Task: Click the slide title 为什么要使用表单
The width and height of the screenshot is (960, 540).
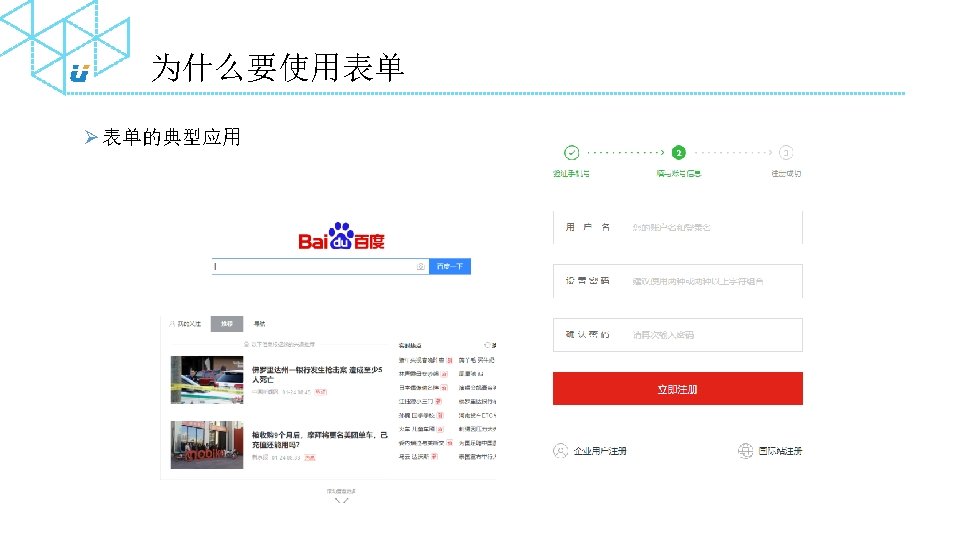Action: click(277, 67)
